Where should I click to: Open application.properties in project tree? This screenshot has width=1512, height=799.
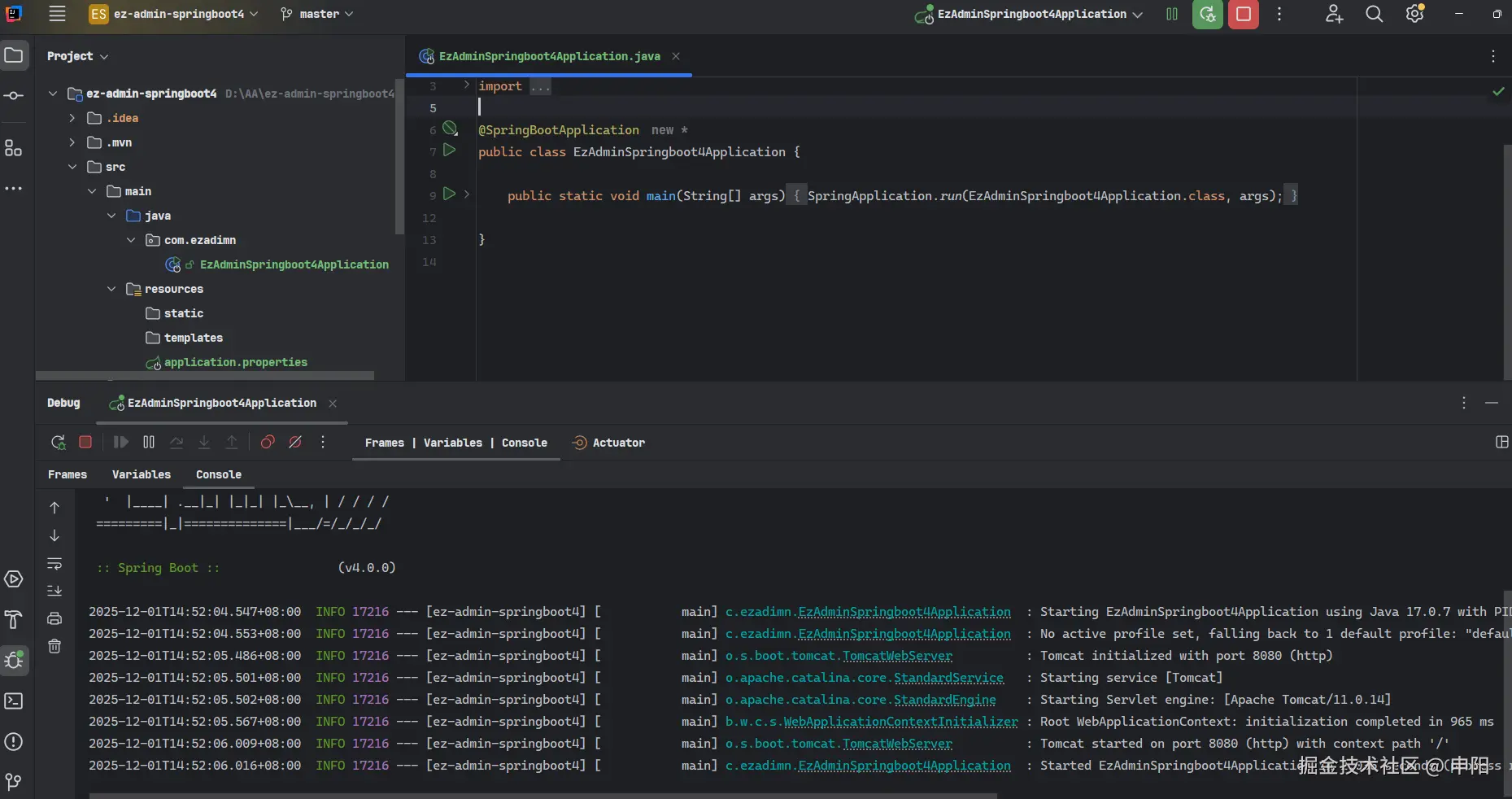pos(235,362)
